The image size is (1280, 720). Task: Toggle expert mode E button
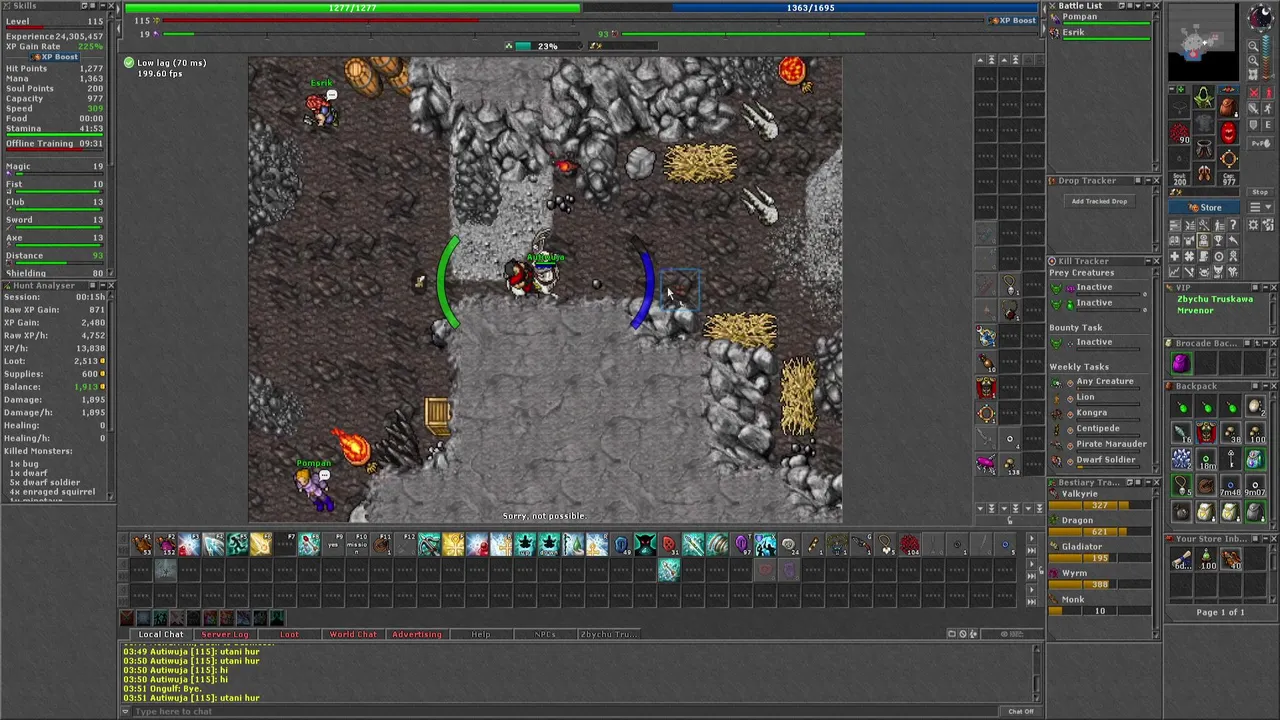(x=1267, y=125)
